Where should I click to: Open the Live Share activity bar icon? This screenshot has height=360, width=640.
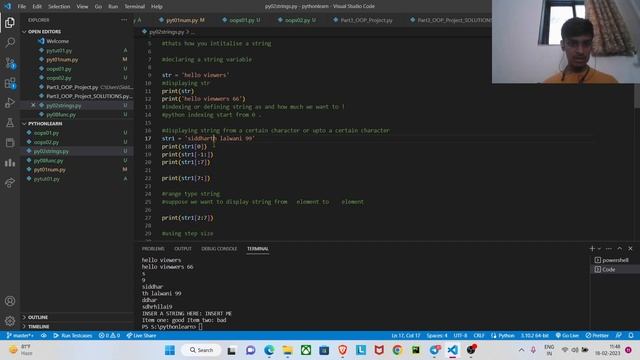[x=10, y=182]
